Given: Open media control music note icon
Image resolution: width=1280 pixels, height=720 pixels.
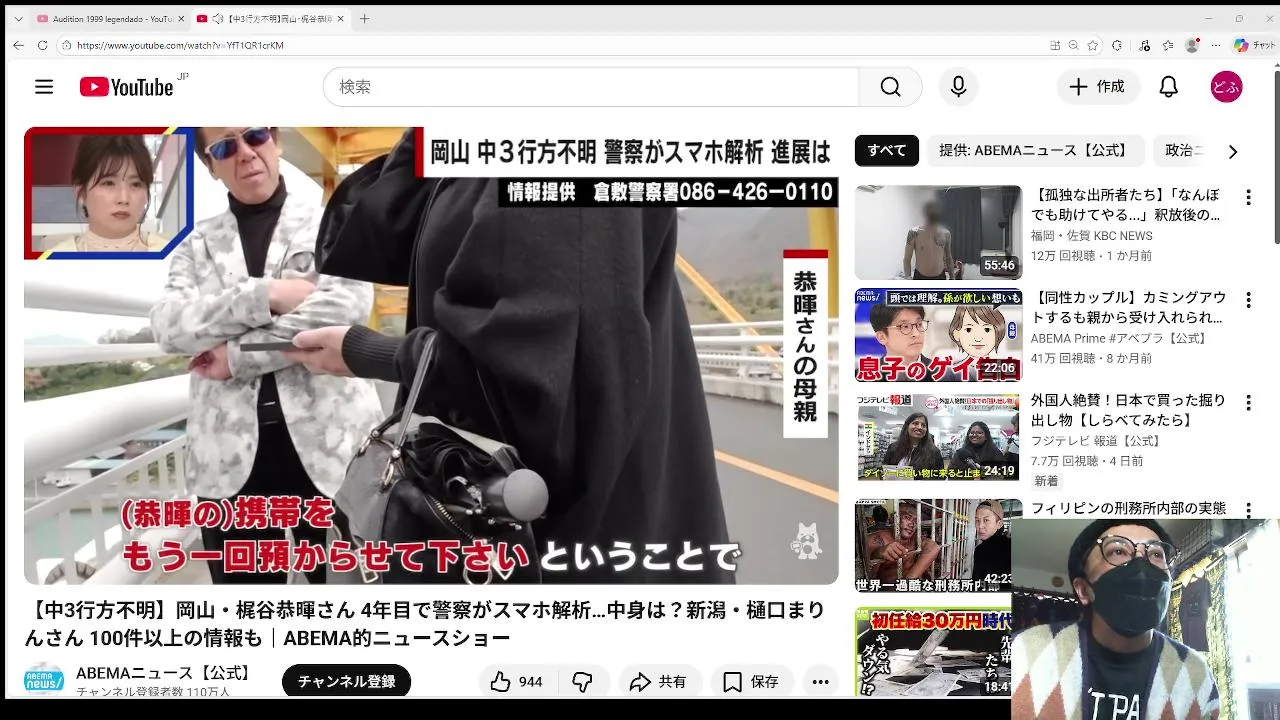Looking at the screenshot, I should (1145, 45).
